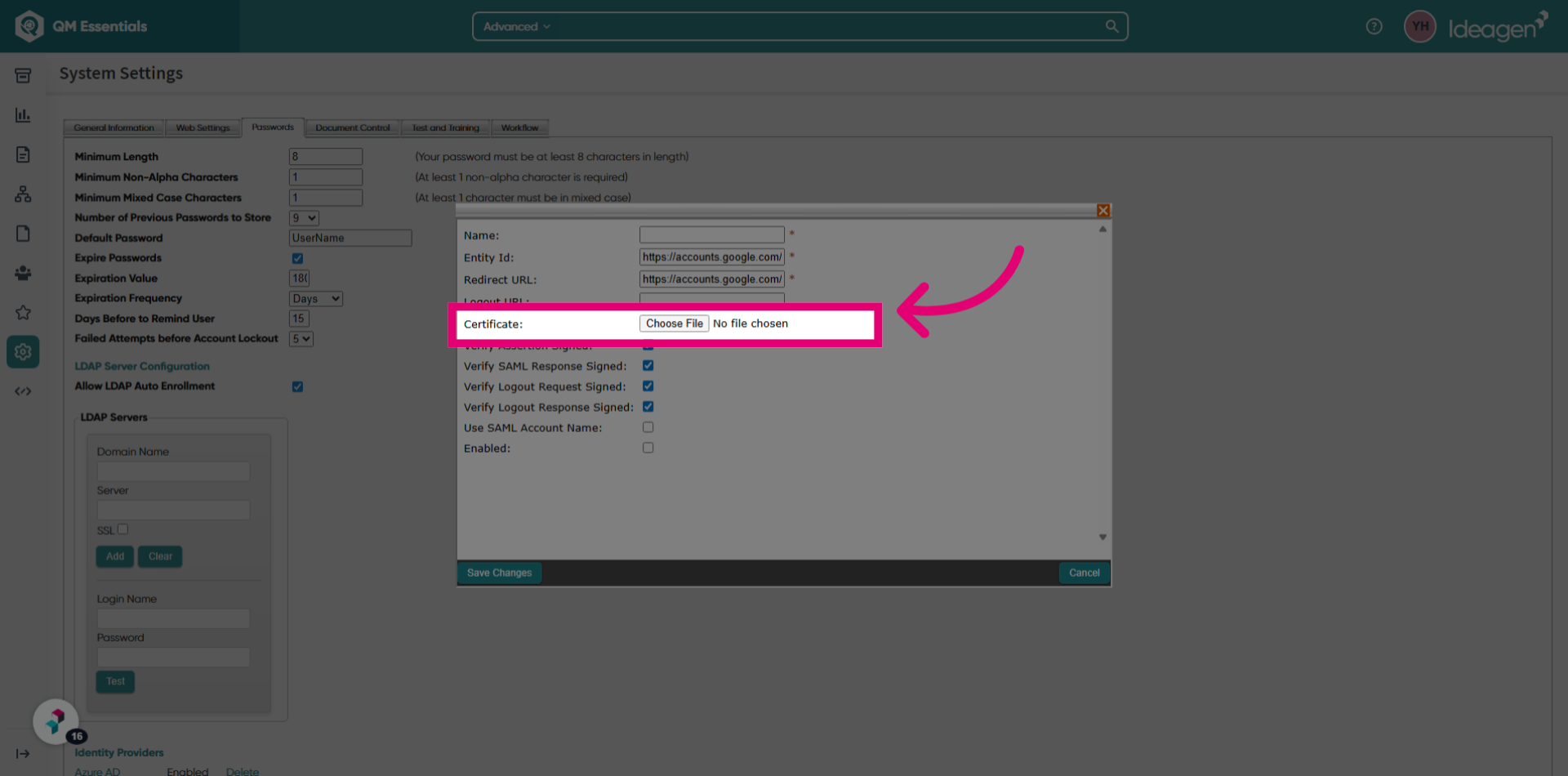Open Number of Previous Passwords dropdown
This screenshot has width=1568, height=776.
point(304,218)
